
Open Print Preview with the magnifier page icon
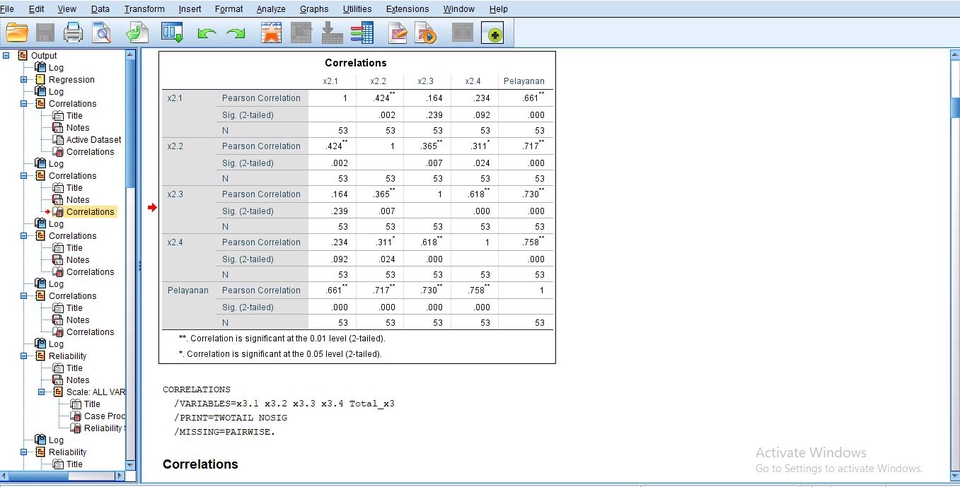[102, 32]
